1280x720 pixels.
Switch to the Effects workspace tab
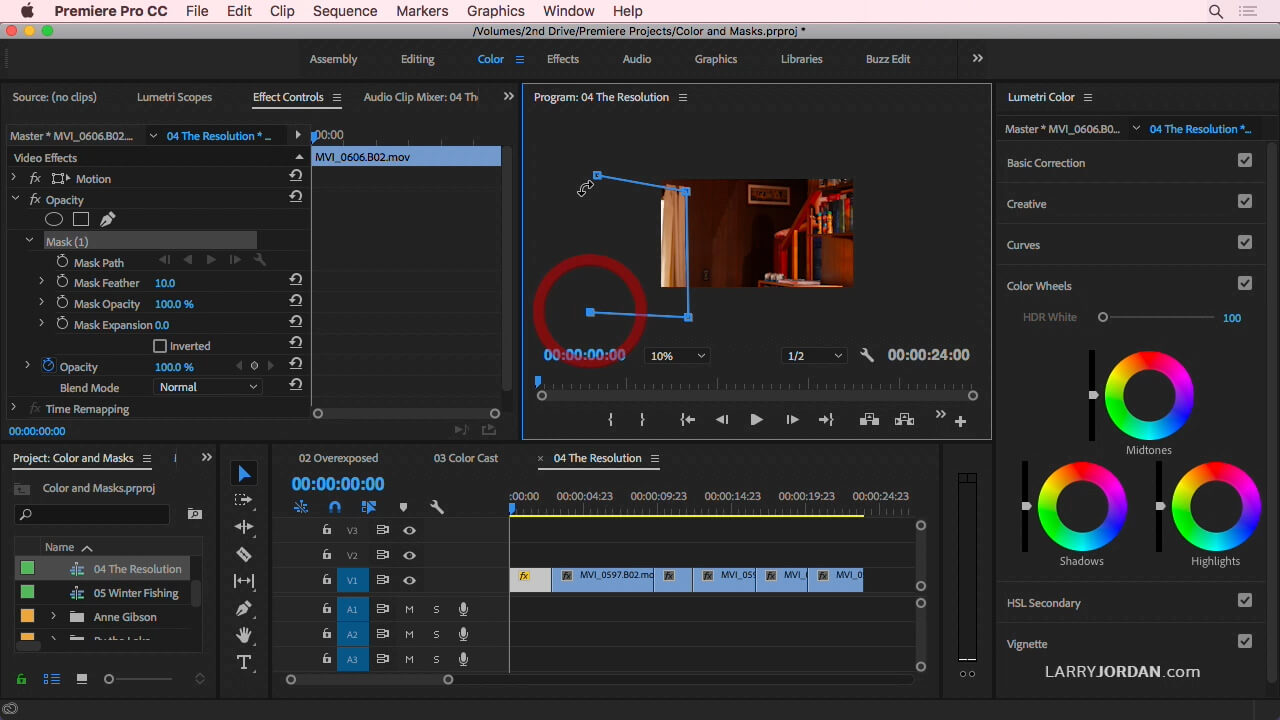coord(562,59)
